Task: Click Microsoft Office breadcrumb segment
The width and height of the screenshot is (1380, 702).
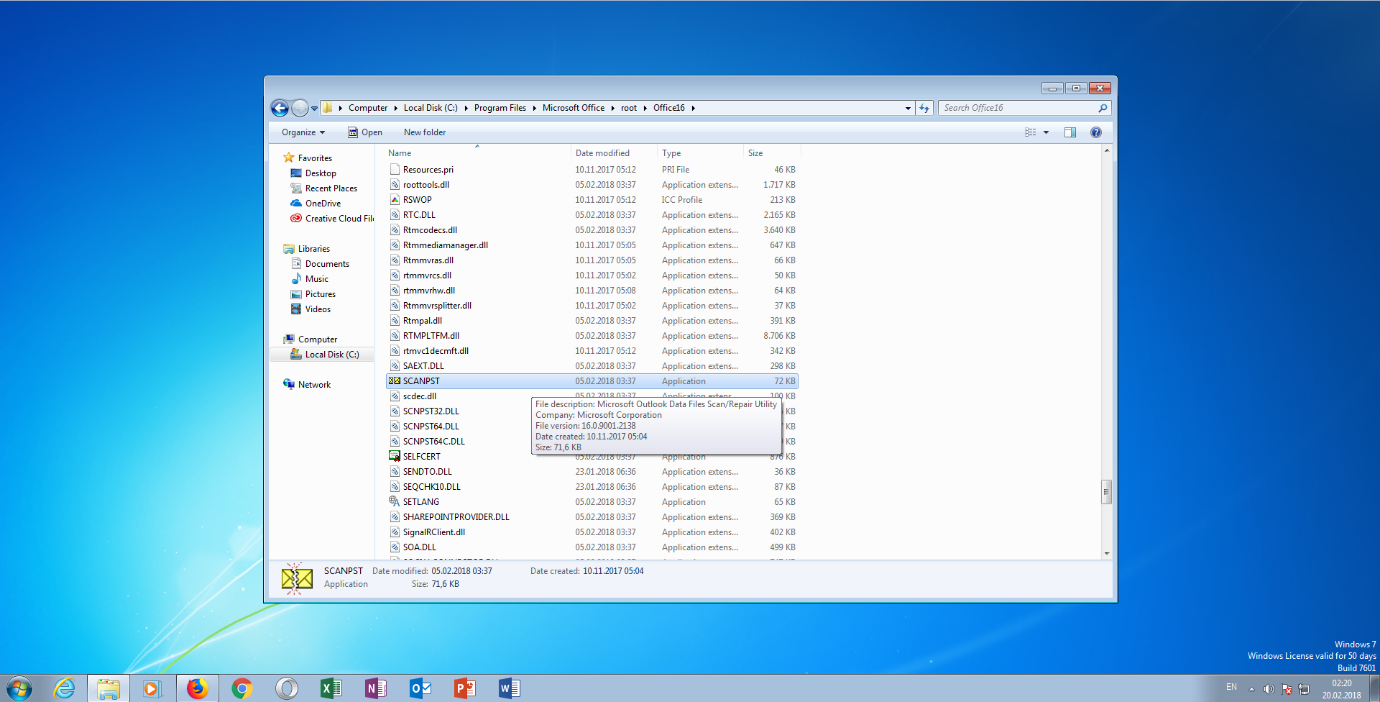Action: (573, 108)
